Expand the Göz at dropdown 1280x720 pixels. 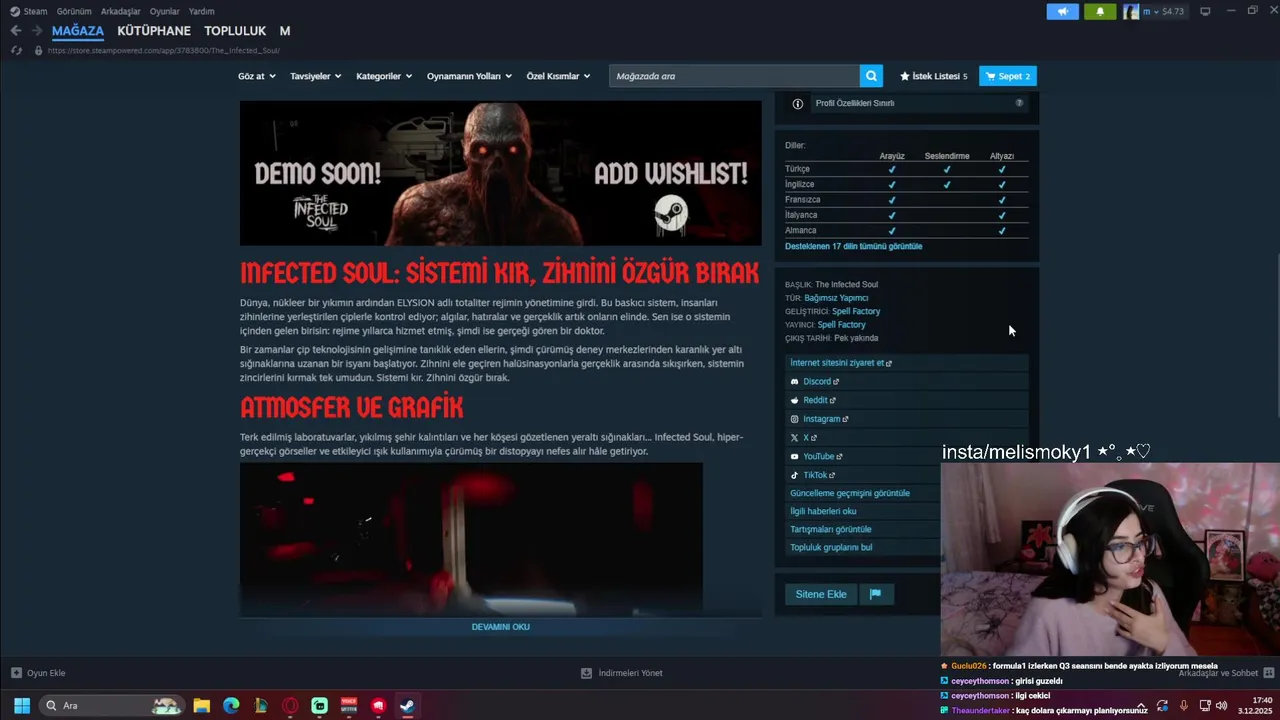(x=256, y=76)
